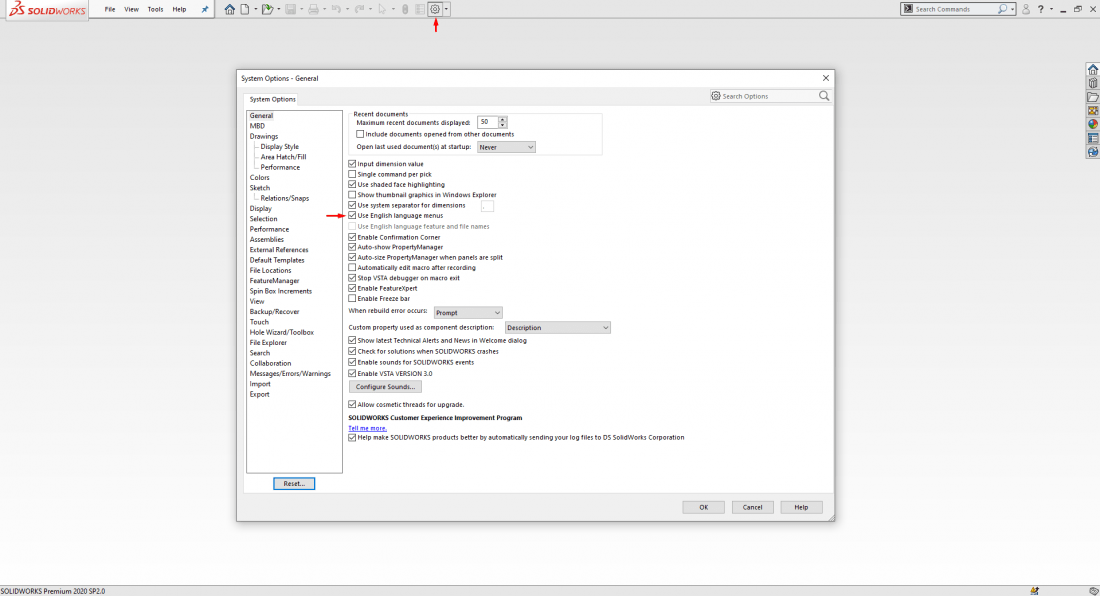Click the Rebuild traffic light icon
1100x596 pixels.
(405, 9)
